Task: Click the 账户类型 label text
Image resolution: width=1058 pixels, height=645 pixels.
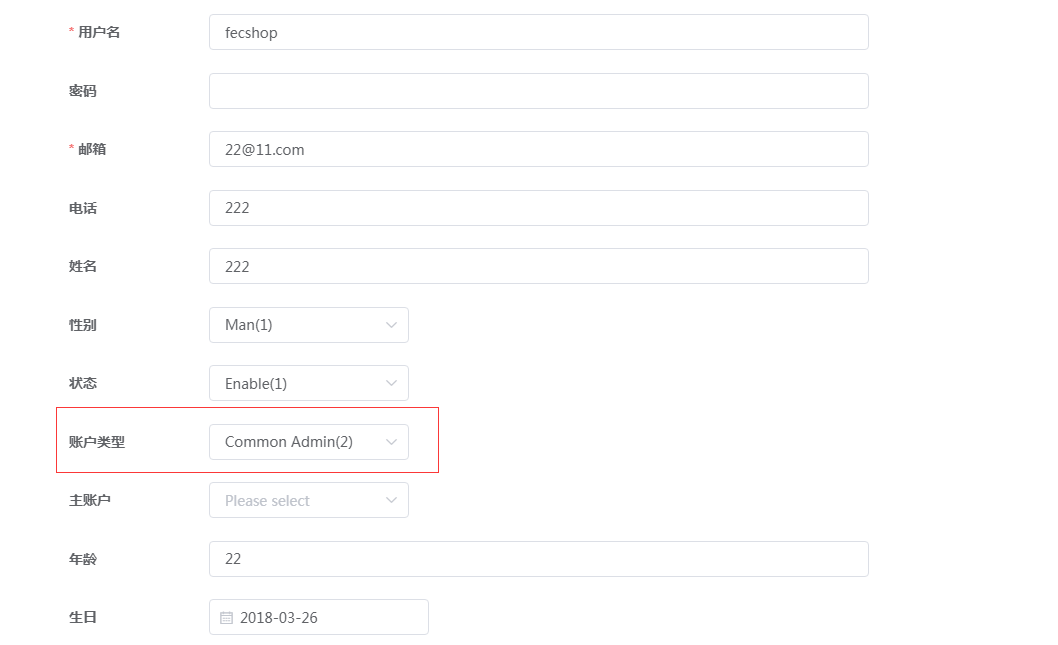Action: tap(96, 442)
